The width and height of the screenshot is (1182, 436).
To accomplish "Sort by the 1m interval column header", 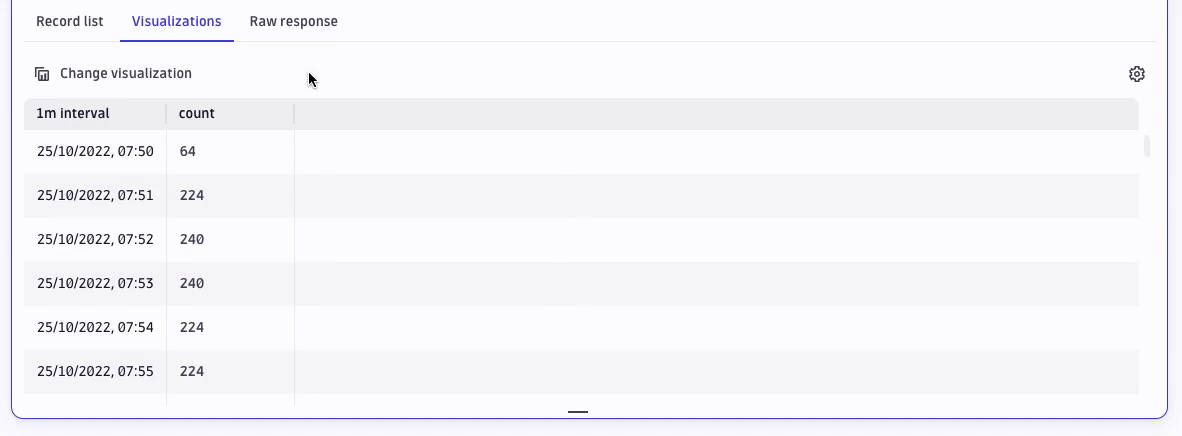I will pos(73,113).
